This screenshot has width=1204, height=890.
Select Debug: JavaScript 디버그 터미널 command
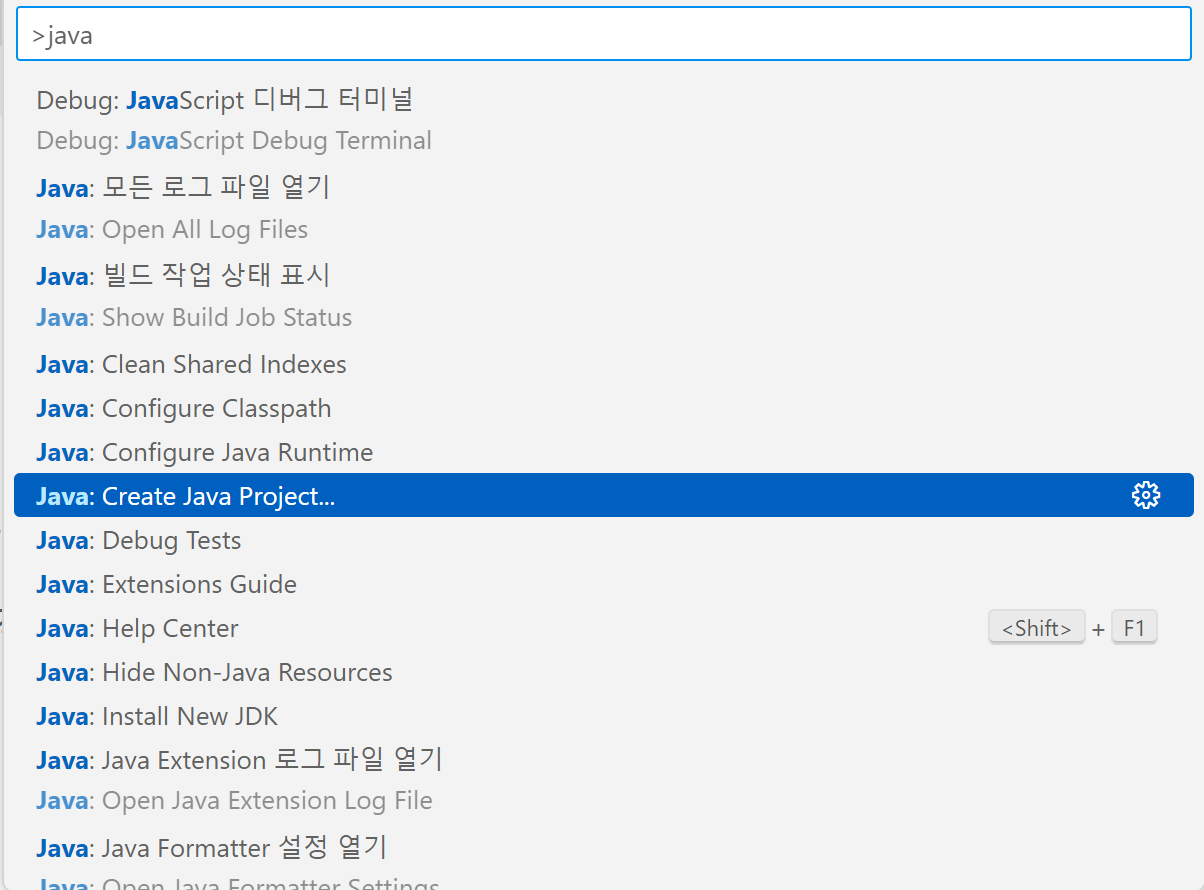[x=603, y=119]
